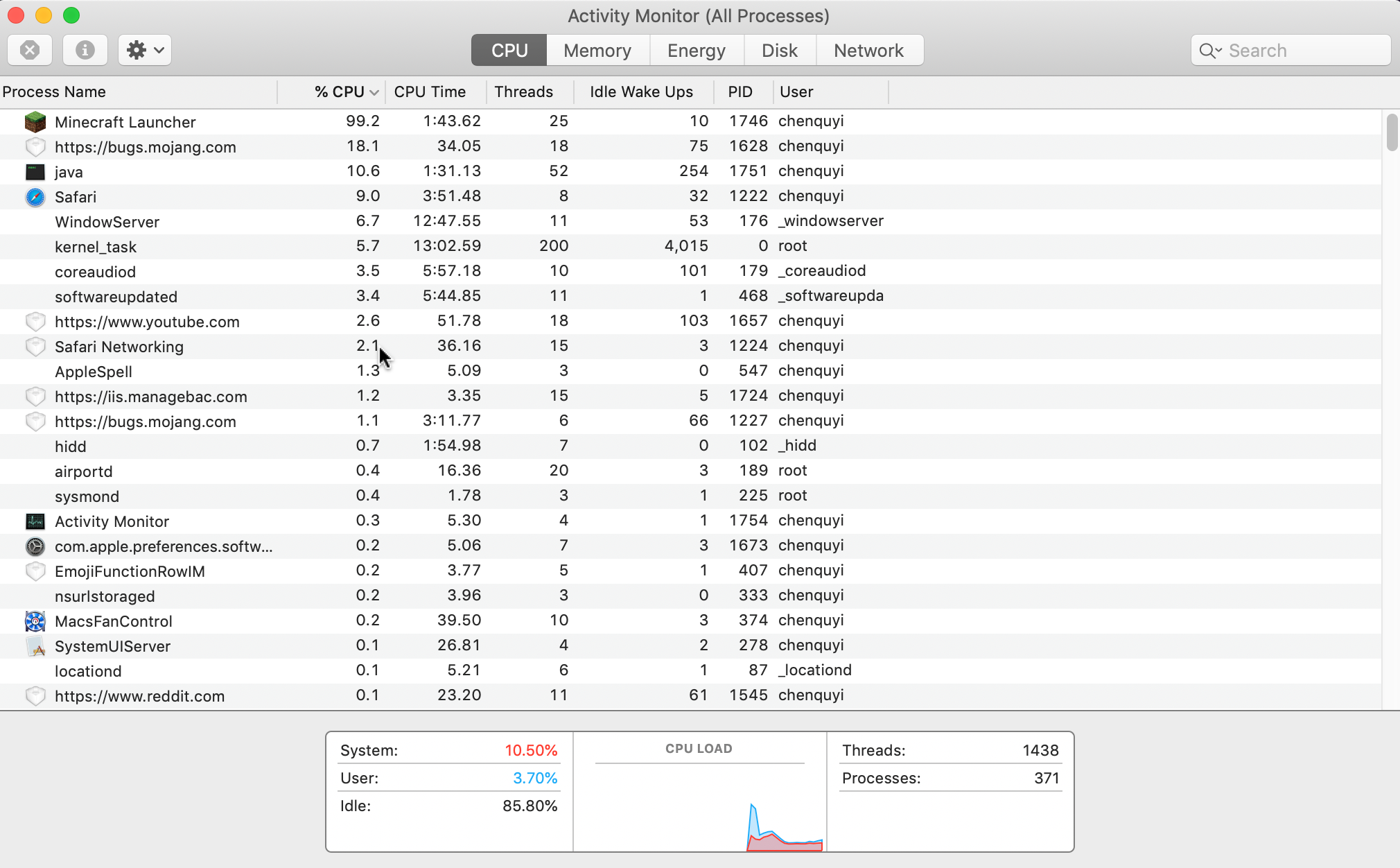Toggle sort order on % CPU column
Viewport: 1400px width, 868px height.
345,92
